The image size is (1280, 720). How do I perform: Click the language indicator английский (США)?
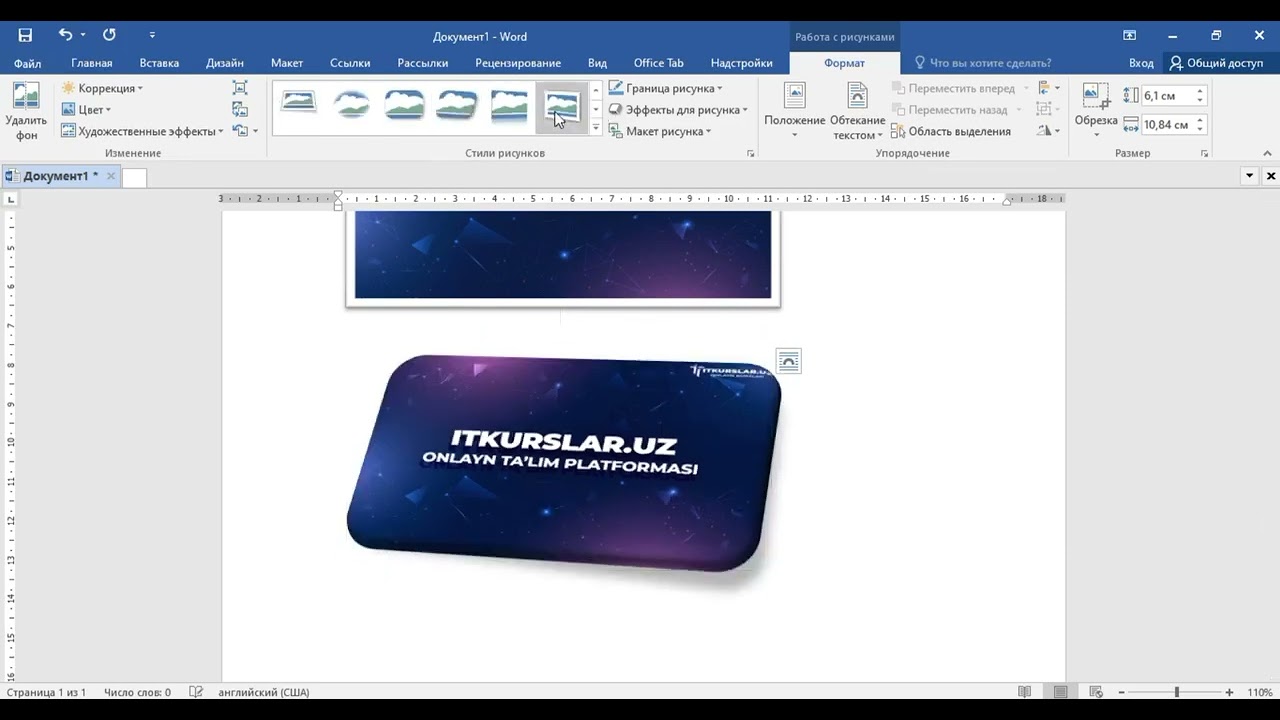coord(264,692)
